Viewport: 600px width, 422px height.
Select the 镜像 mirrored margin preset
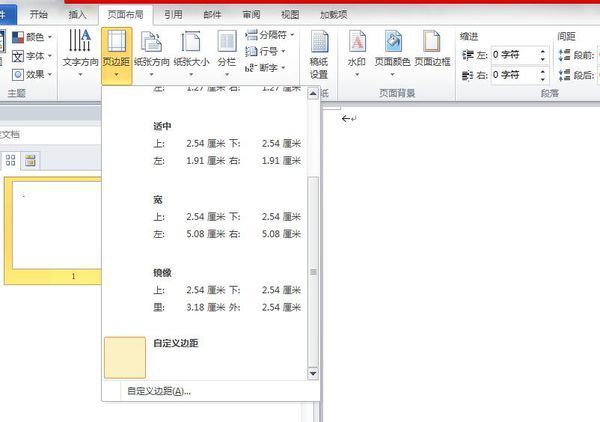point(210,289)
